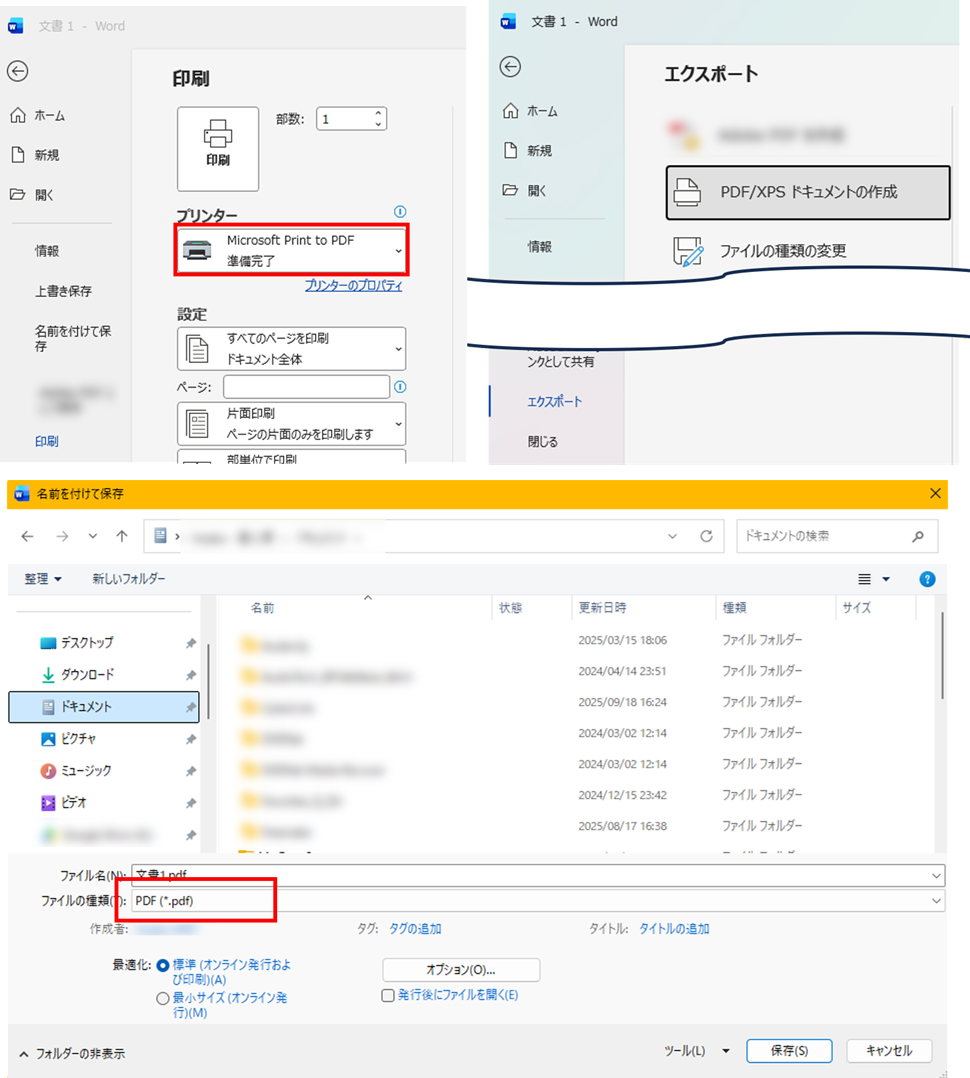Open the ファイルの種類 PDF dropdown
970x1078 pixels.
(538, 901)
